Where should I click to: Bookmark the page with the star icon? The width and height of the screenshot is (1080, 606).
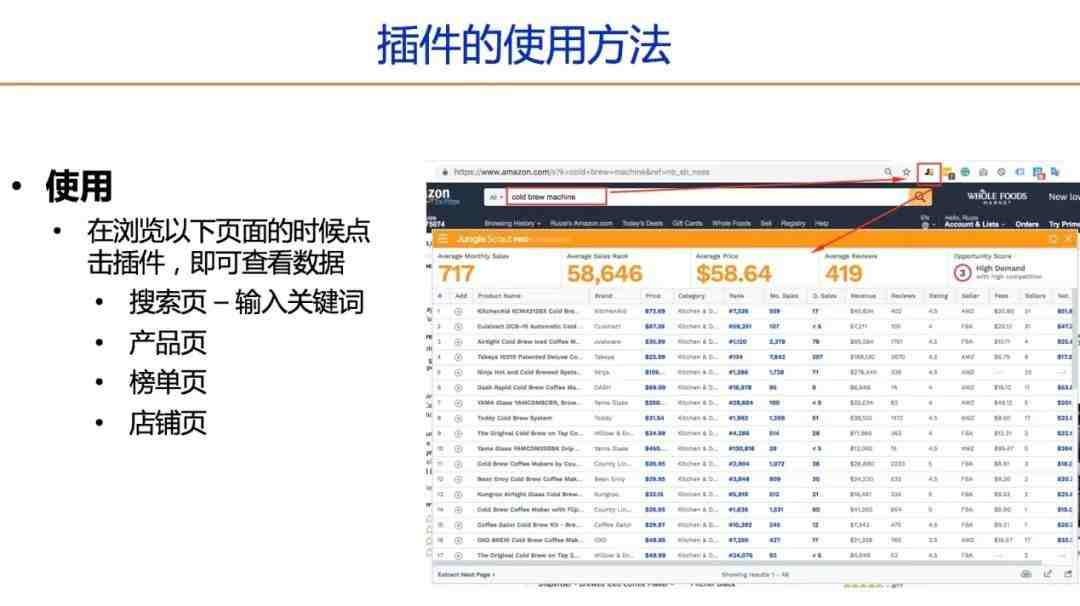coord(906,172)
